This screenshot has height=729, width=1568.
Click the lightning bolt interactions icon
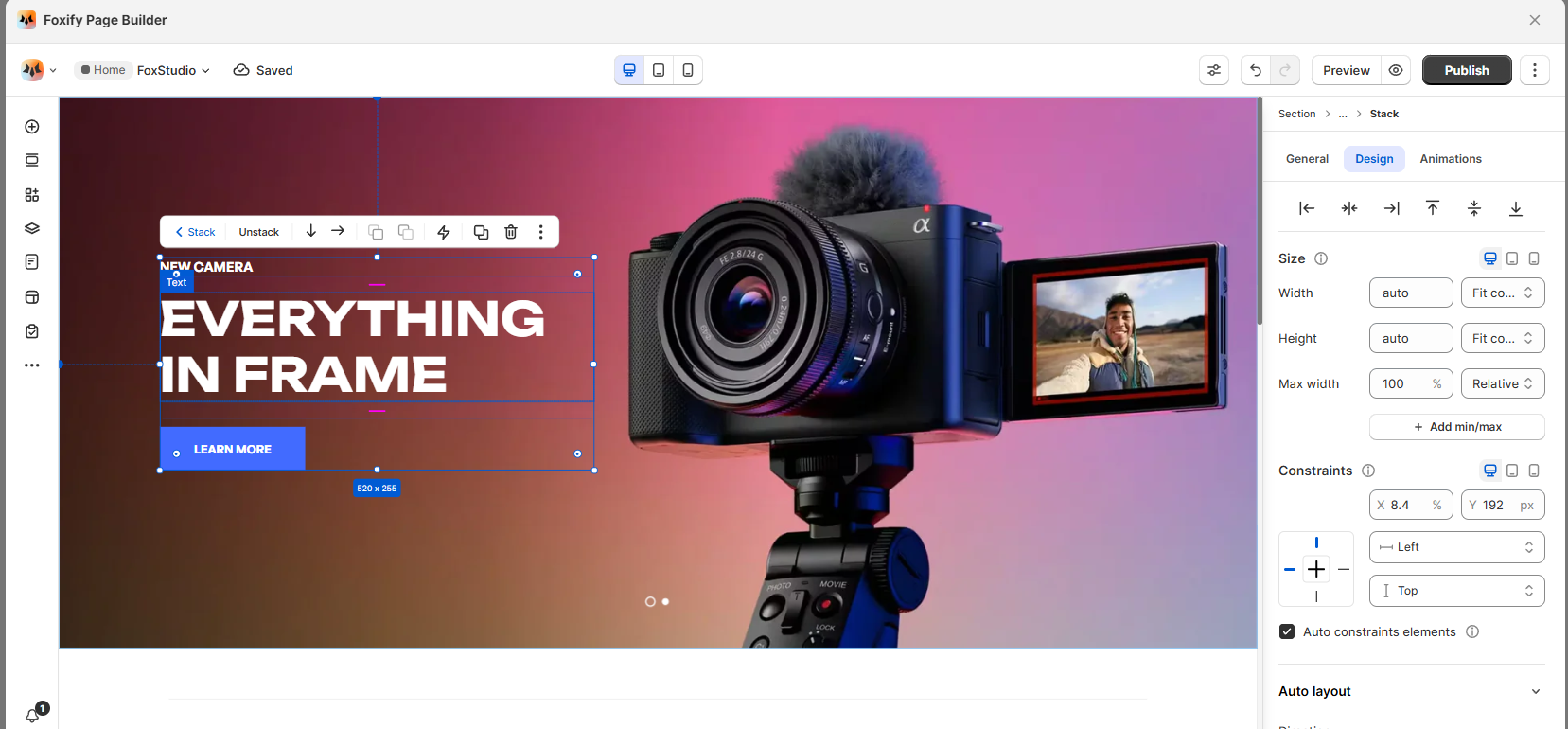click(444, 232)
